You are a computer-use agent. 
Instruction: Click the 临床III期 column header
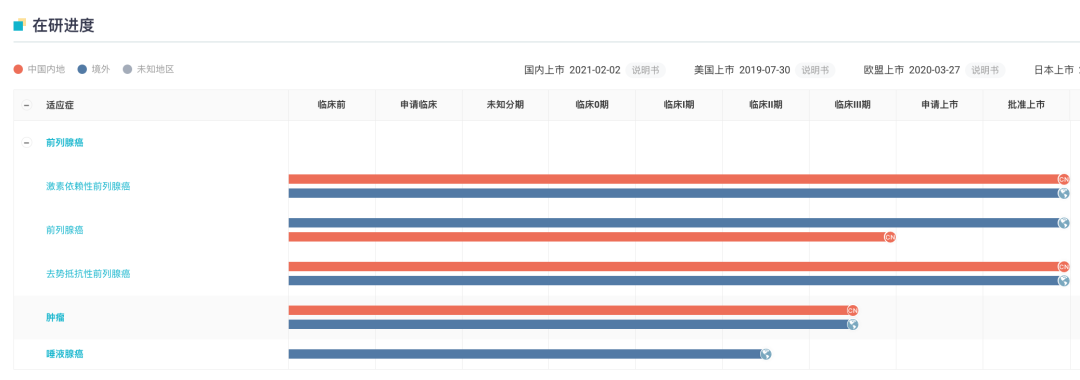[x=853, y=105]
